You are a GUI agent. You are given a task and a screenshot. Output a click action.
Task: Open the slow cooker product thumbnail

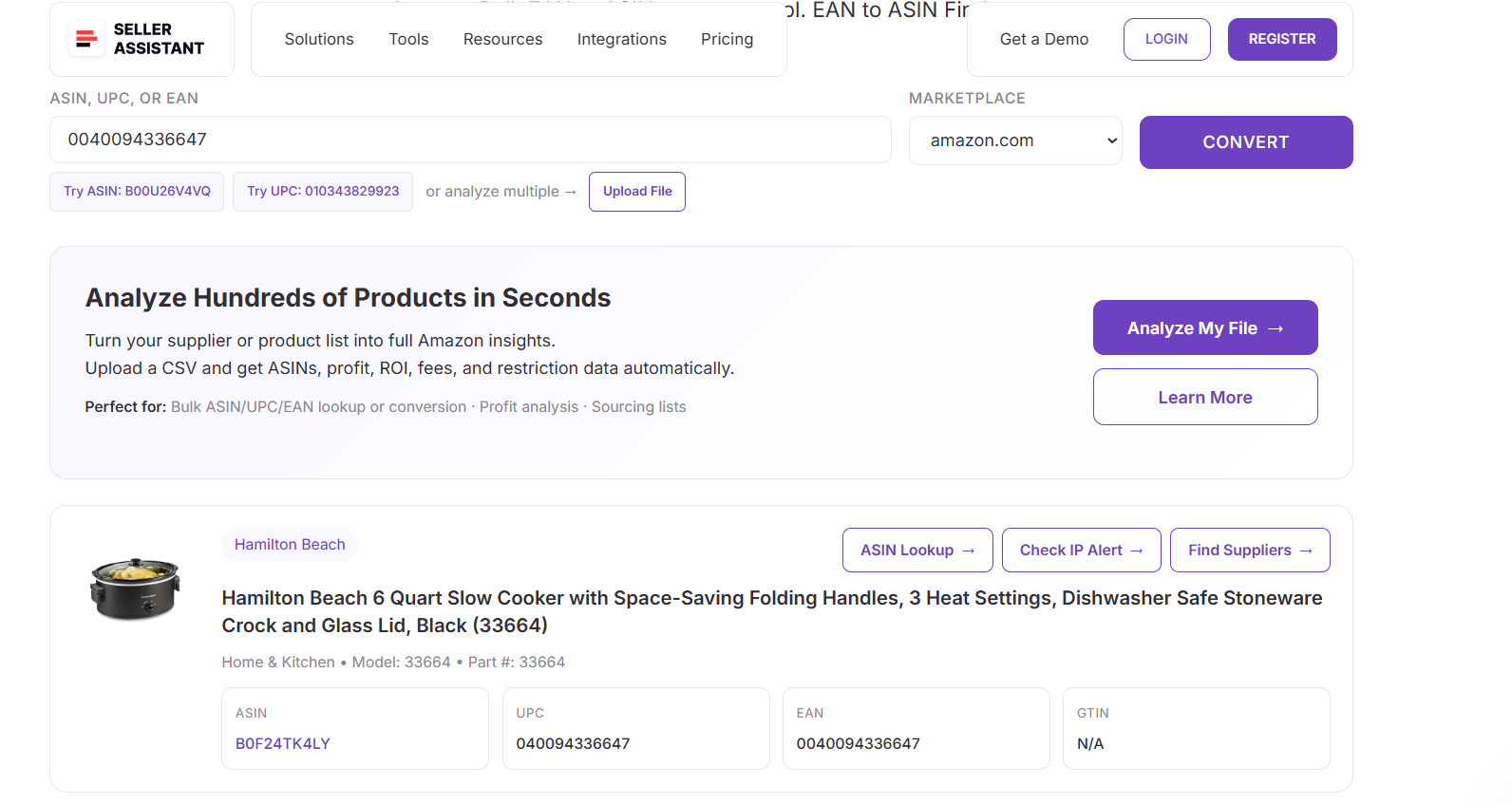pos(135,588)
